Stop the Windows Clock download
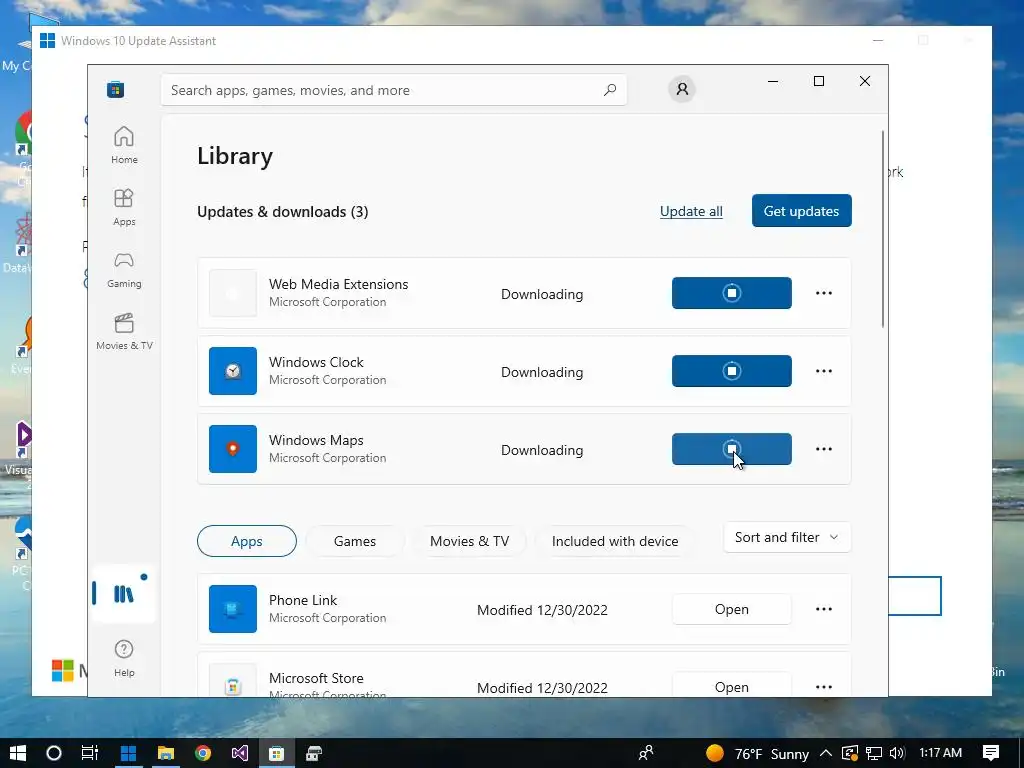Viewport: 1024px width, 768px height. click(x=731, y=371)
